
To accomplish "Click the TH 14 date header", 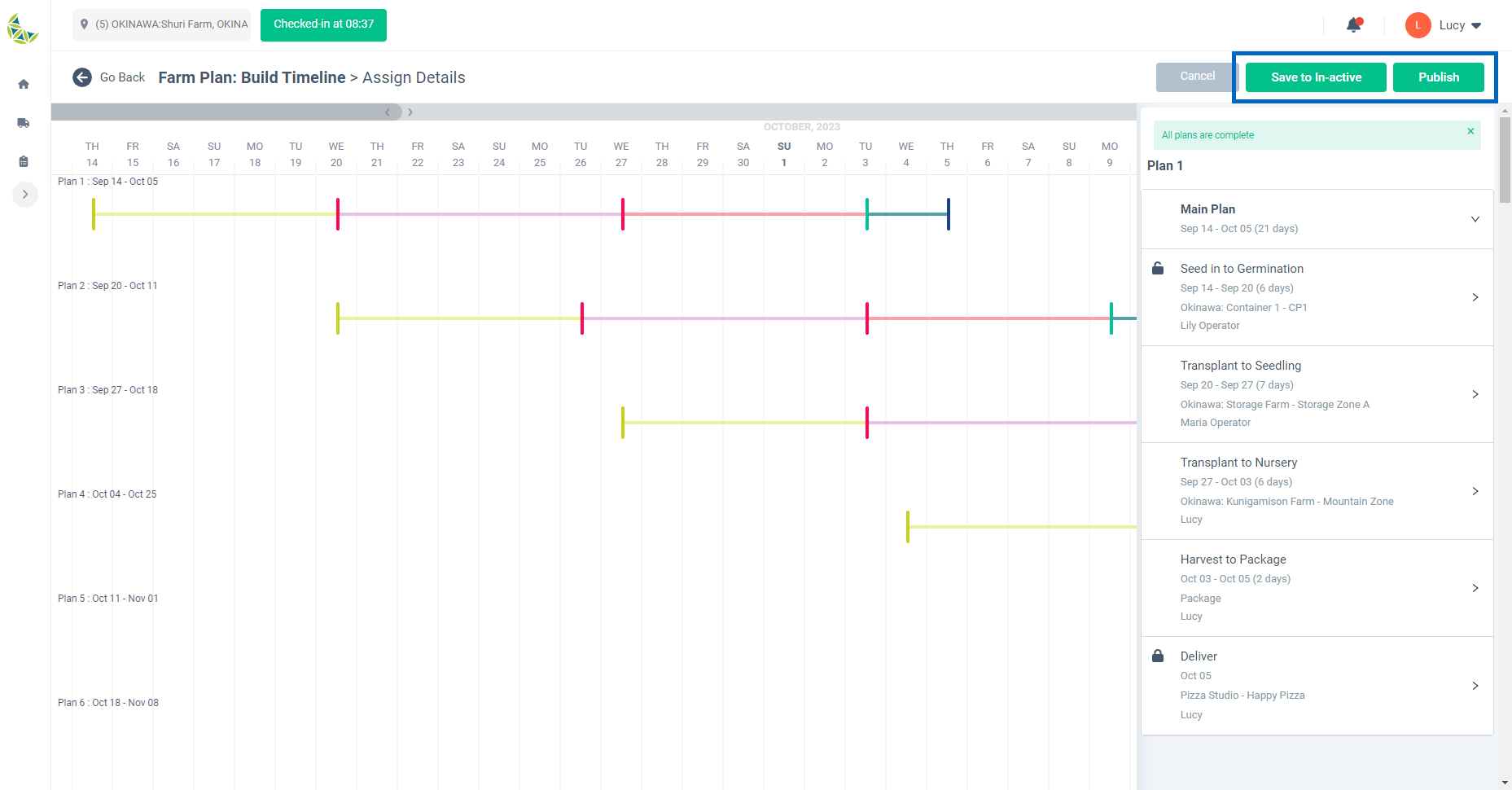I will point(92,155).
